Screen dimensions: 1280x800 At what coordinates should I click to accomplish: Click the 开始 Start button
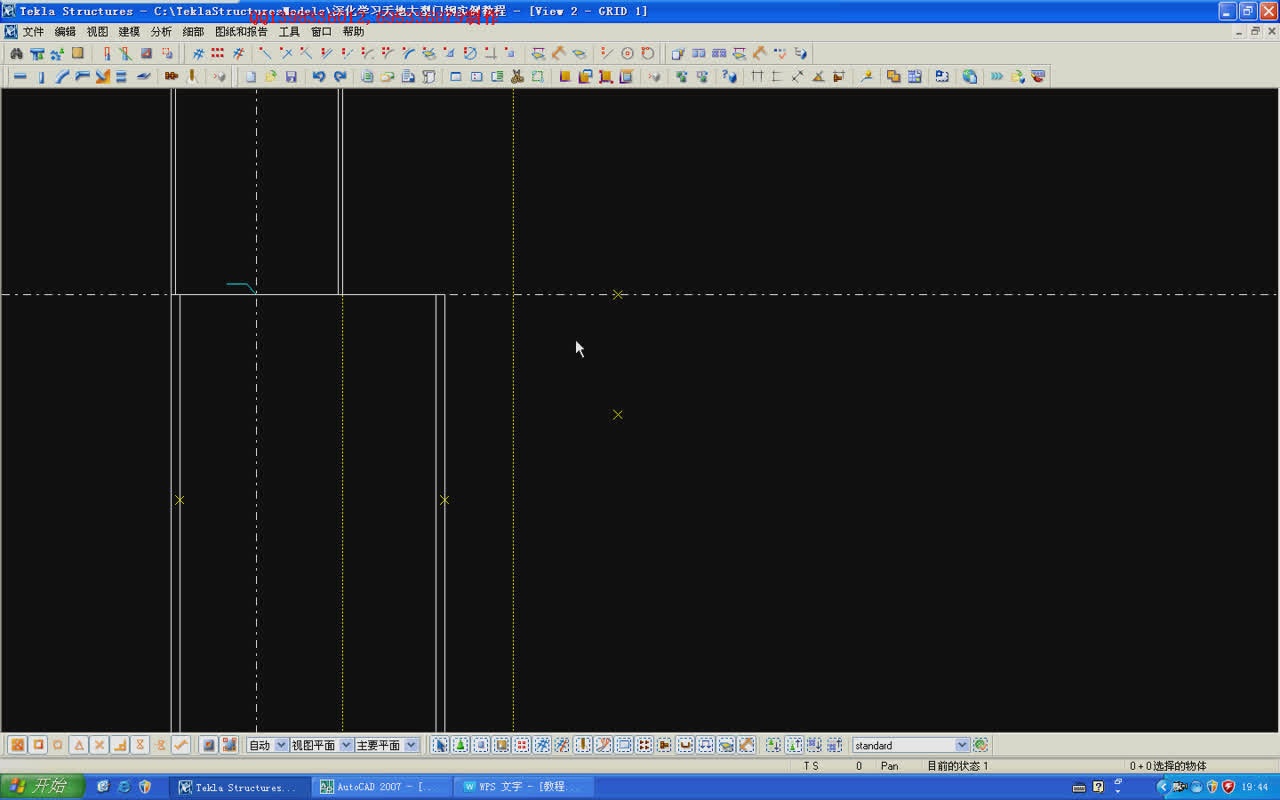coord(40,787)
